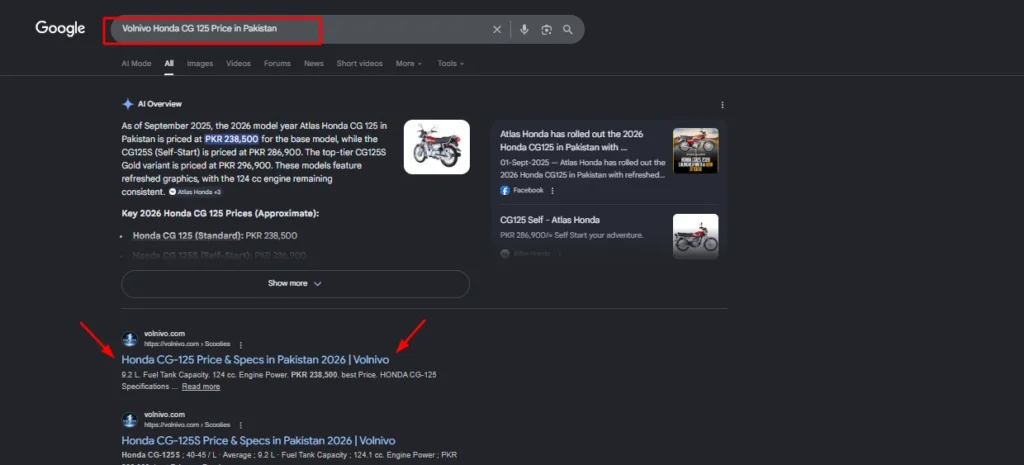This screenshot has height=465, width=1024.
Task: Click the Facebook source icon
Action: pos(505,191)
